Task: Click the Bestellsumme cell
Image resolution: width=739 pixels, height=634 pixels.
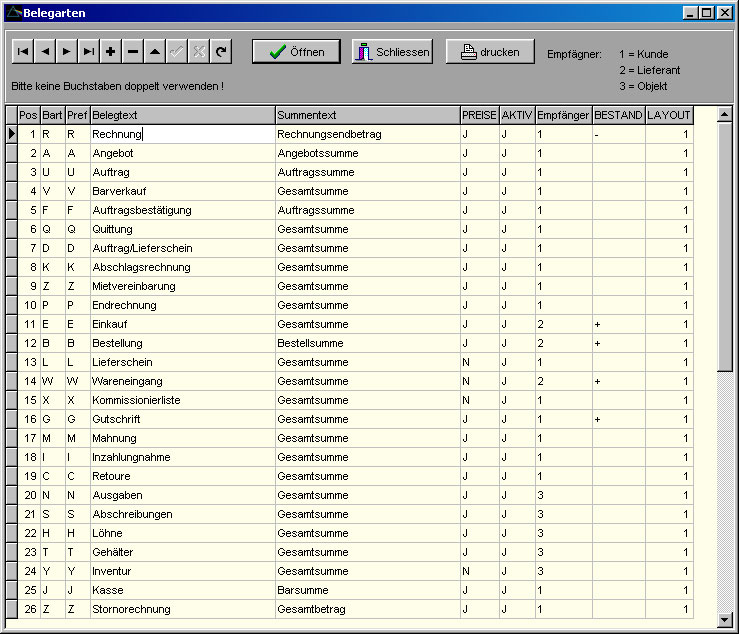Action: (x=368, y=343)
